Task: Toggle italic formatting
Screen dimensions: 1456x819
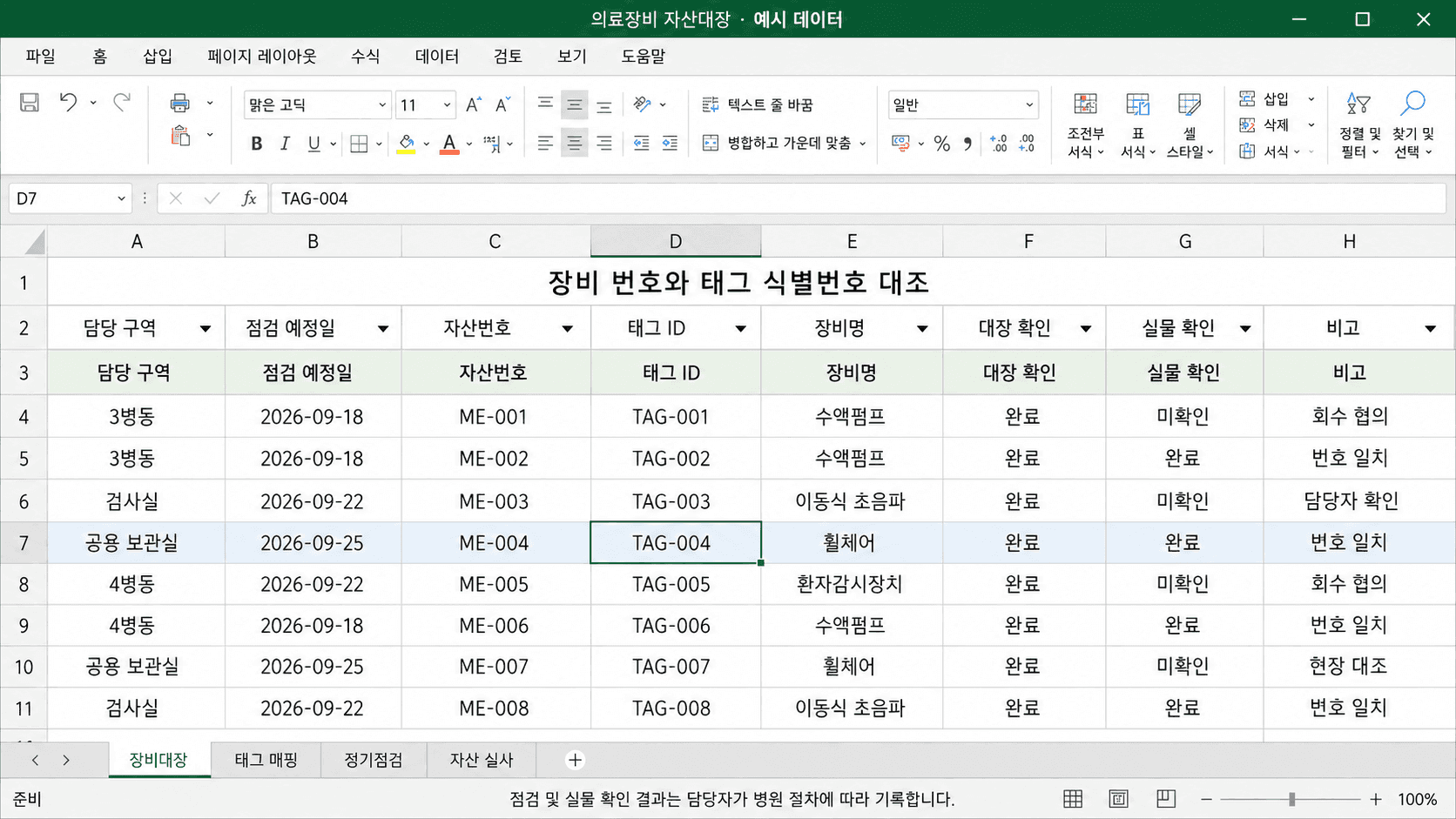Action: [x=285, y=144]
